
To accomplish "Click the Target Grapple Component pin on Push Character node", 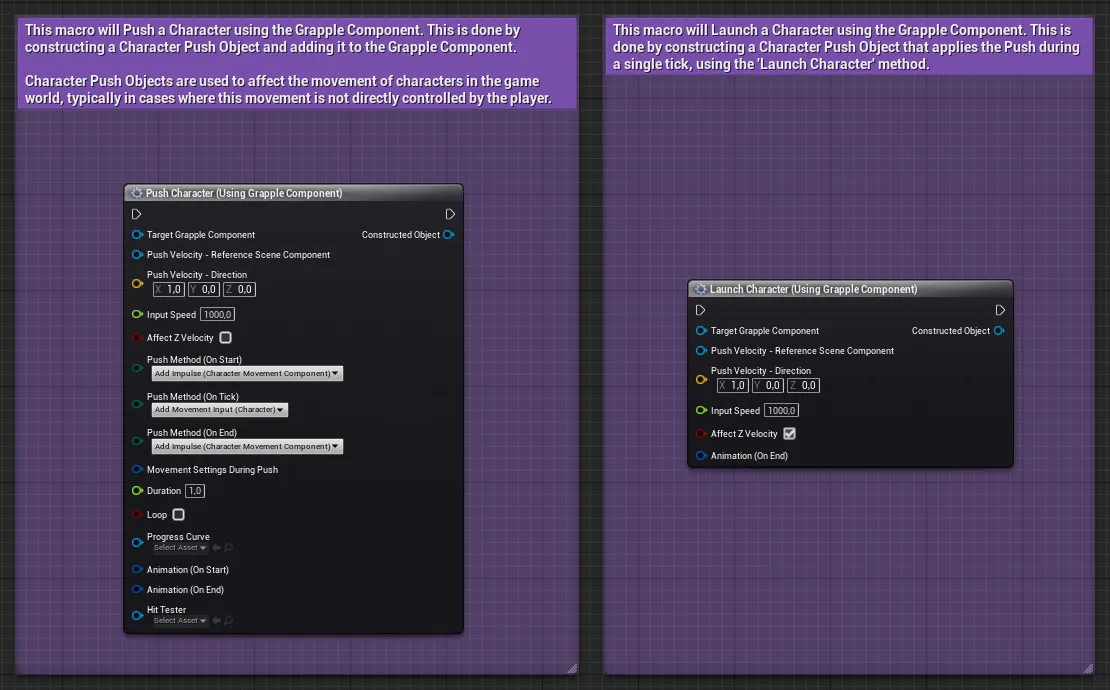I will [137, 234].
